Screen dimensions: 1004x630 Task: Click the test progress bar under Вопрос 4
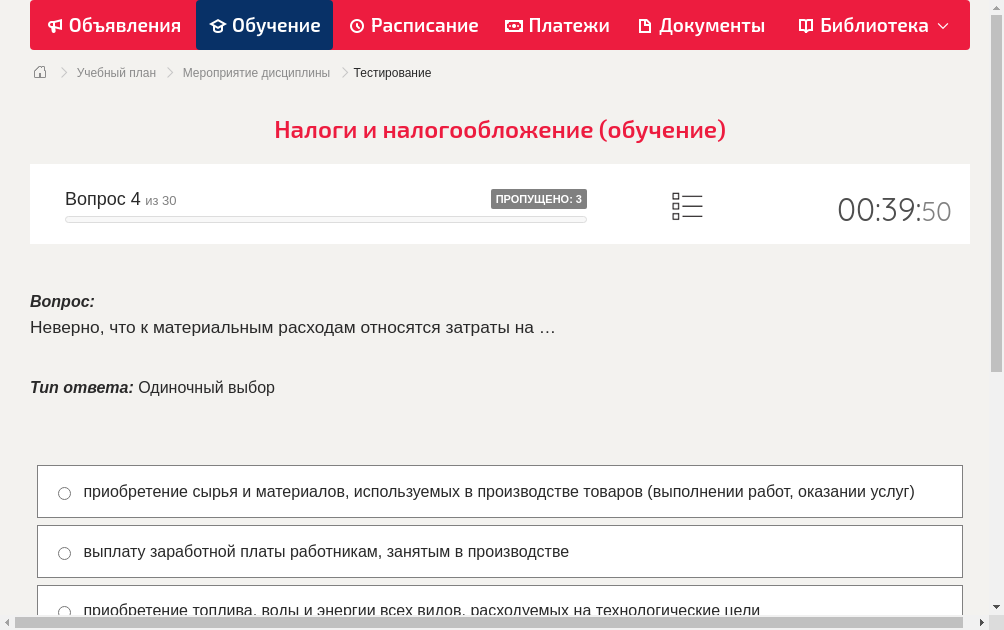325,219
